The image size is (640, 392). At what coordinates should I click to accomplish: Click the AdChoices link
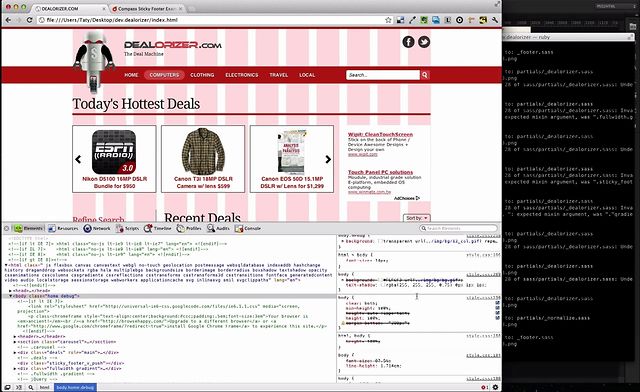407,198
